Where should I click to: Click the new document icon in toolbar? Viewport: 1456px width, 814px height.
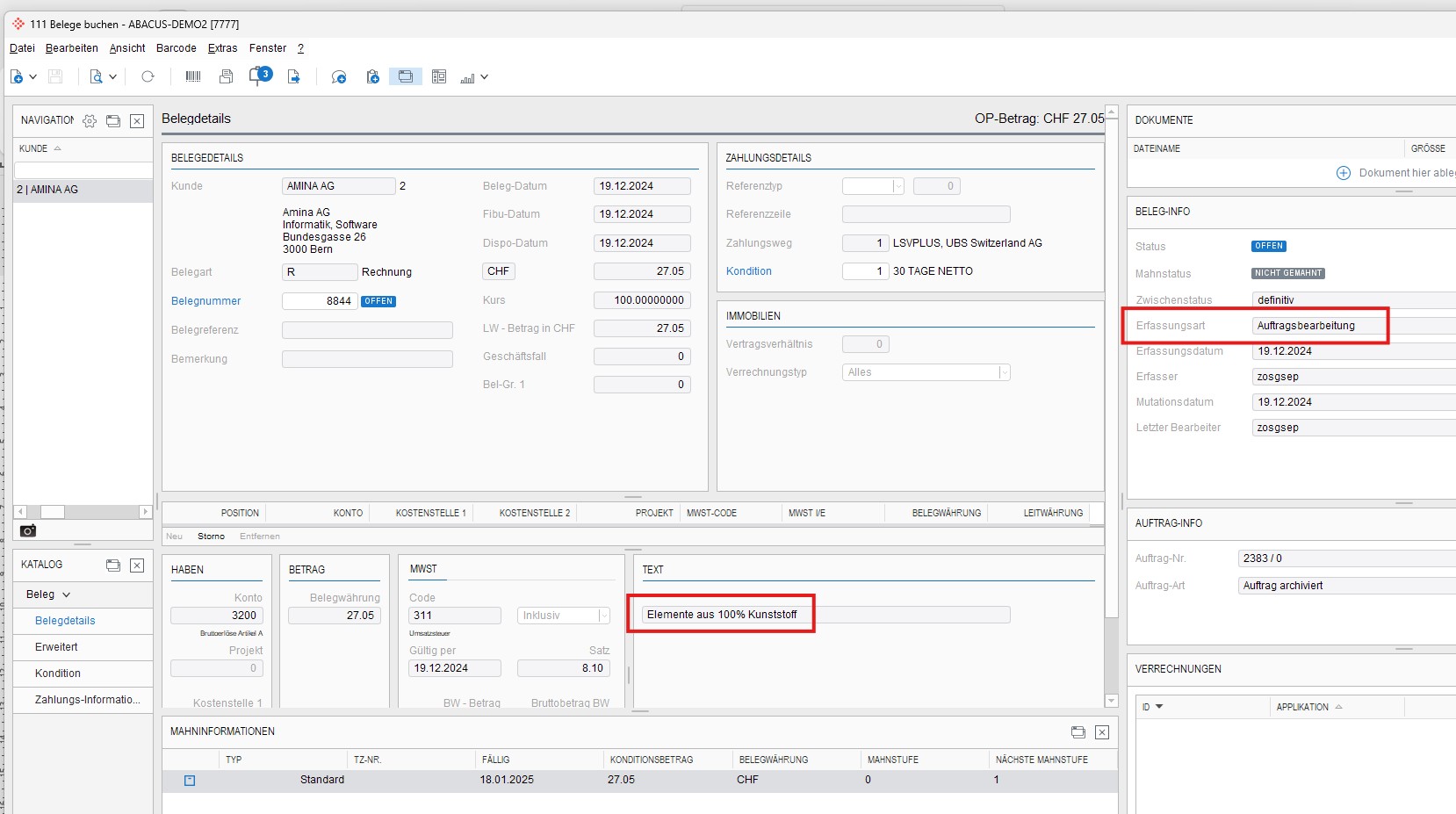point(17,77)
